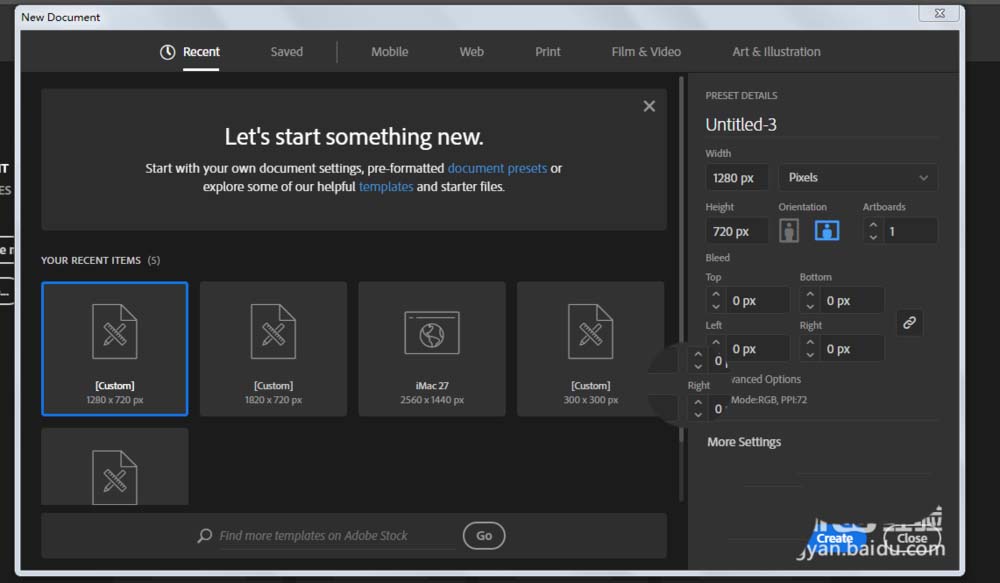The image size is (1000, 583).
Task: Click the clock icon on Recent tab
Action: click(167, 52)
